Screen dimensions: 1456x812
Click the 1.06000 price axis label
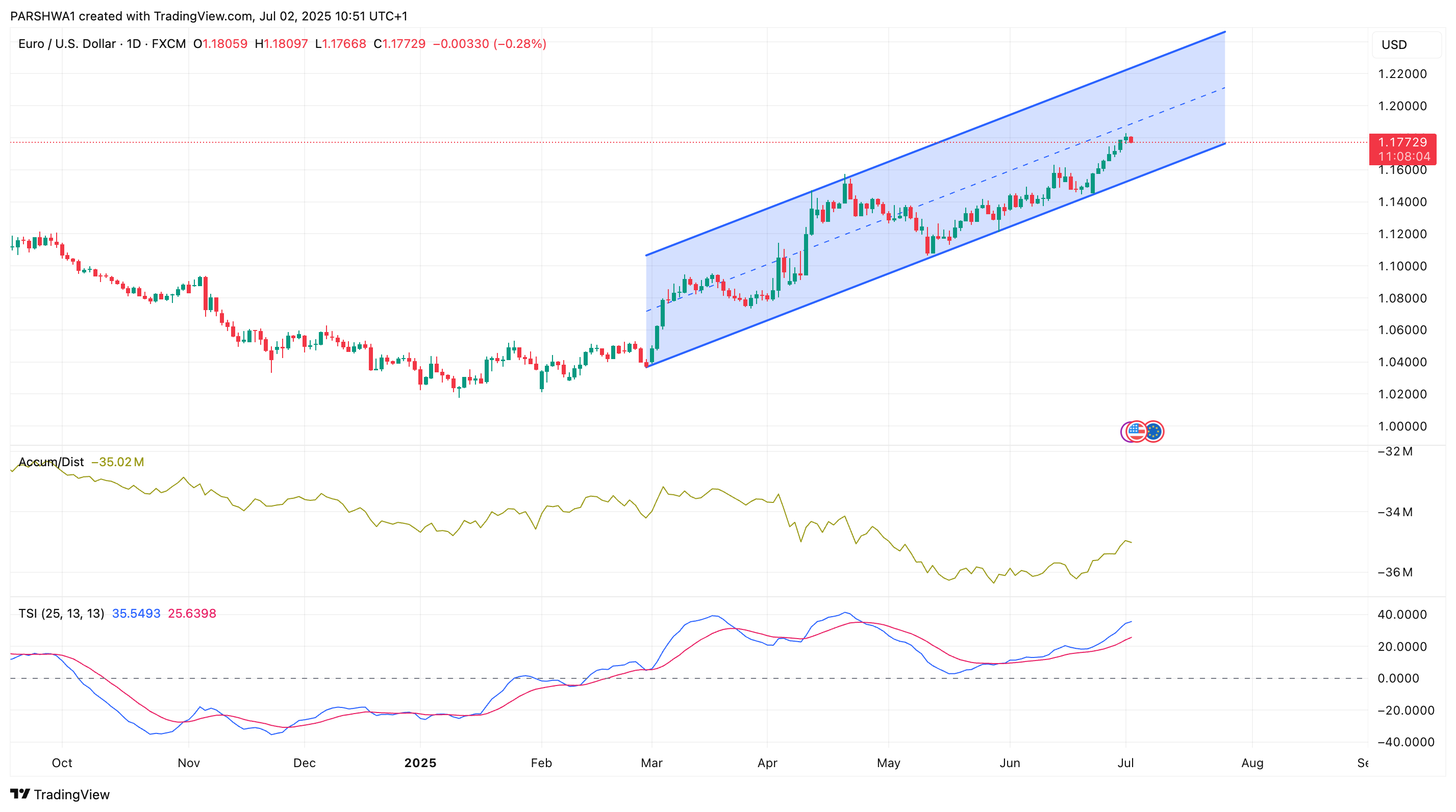tap(1402, 329)
